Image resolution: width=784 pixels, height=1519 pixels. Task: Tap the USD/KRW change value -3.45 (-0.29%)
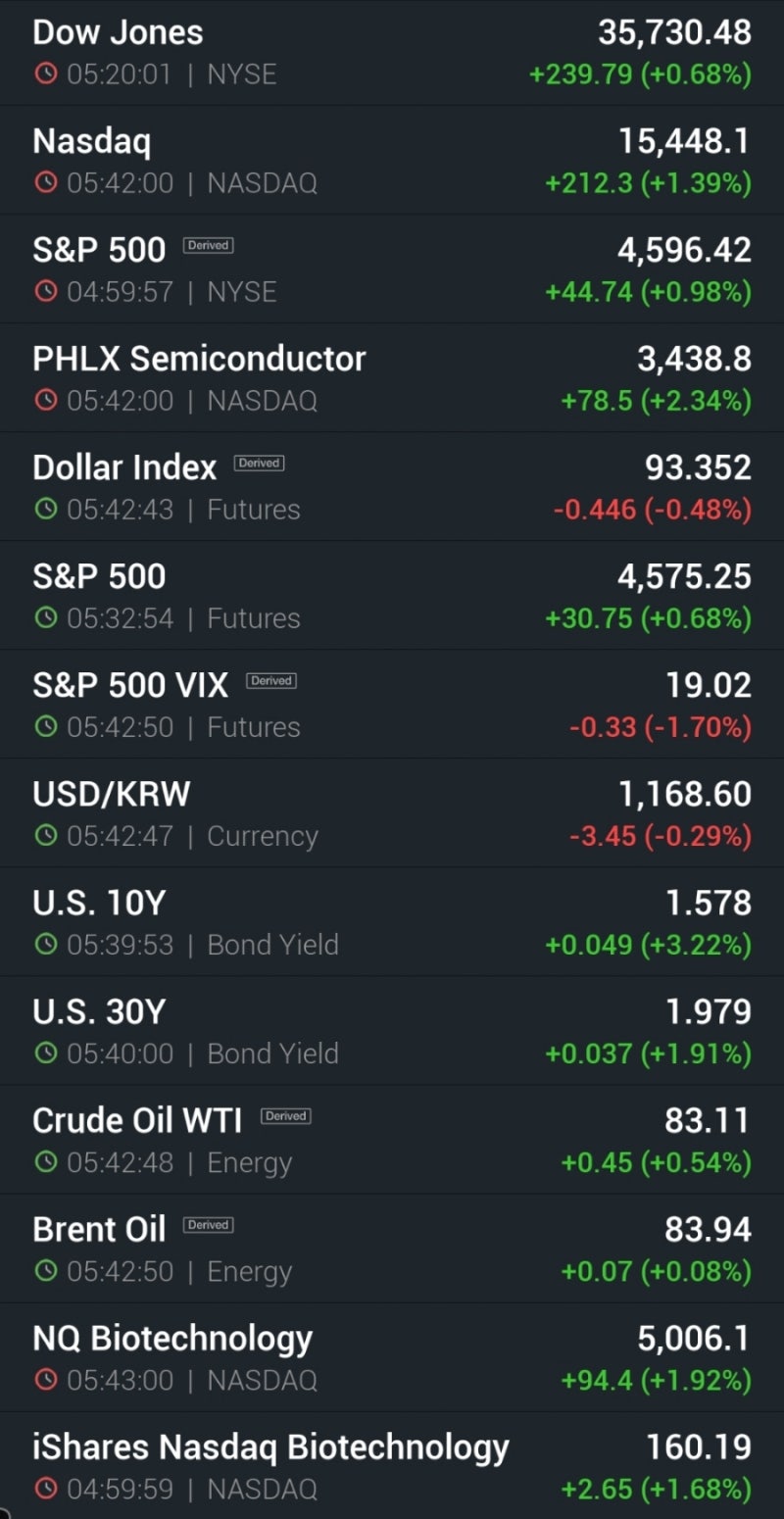point(660,836)
